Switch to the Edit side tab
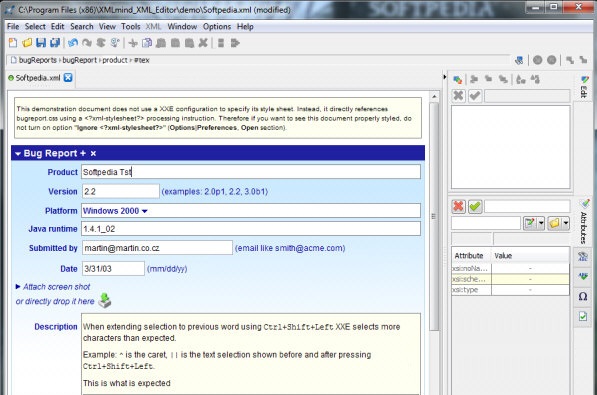597x395 pixels. [584, 87]
